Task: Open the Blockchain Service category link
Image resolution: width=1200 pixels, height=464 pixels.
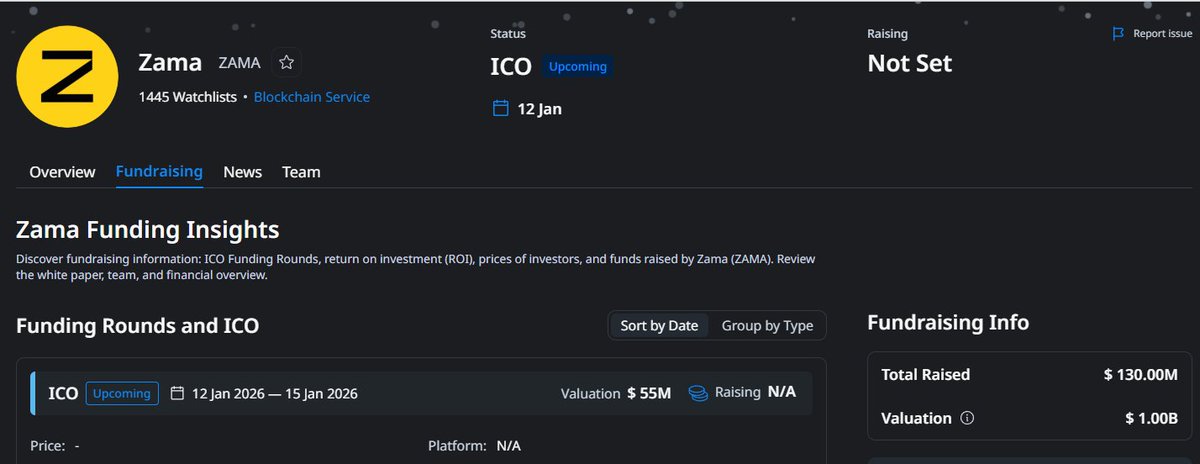Action: pyautogui.click(x=312, y=97)
